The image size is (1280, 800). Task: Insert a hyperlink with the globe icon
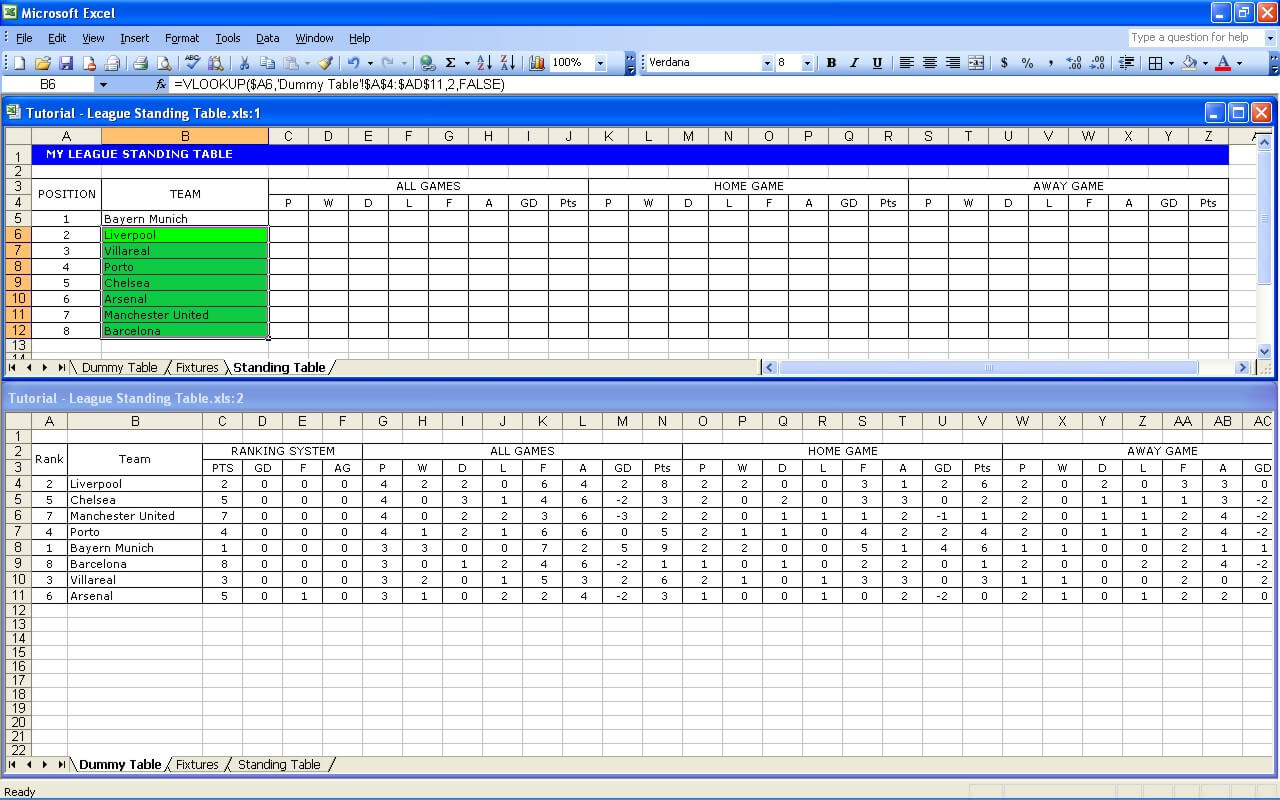427,63
